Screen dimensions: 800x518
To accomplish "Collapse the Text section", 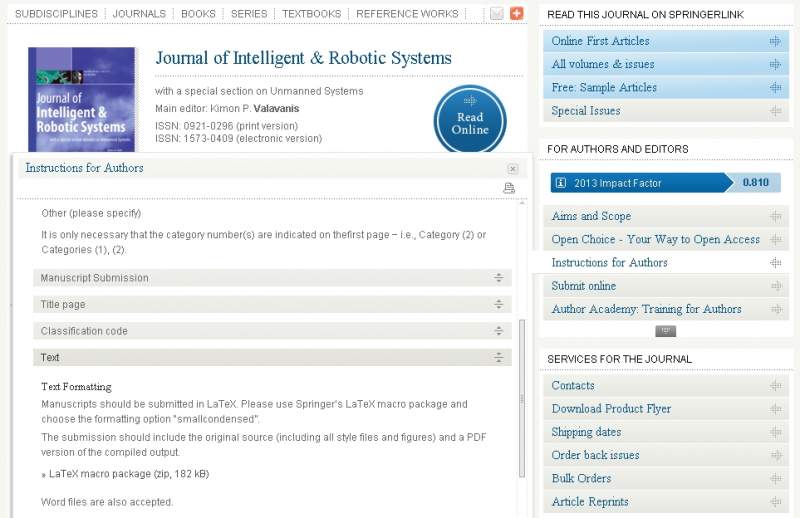I will (272, 357).
